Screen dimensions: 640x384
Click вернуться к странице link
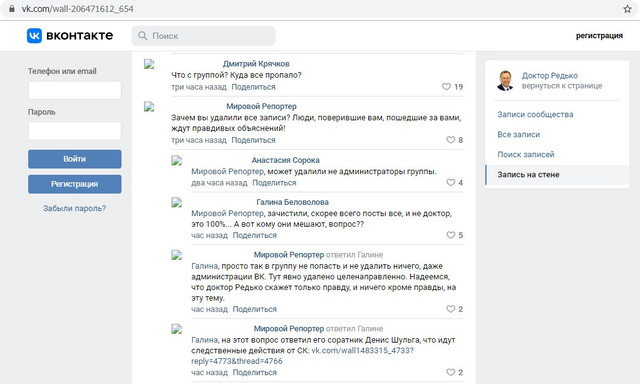562,86
